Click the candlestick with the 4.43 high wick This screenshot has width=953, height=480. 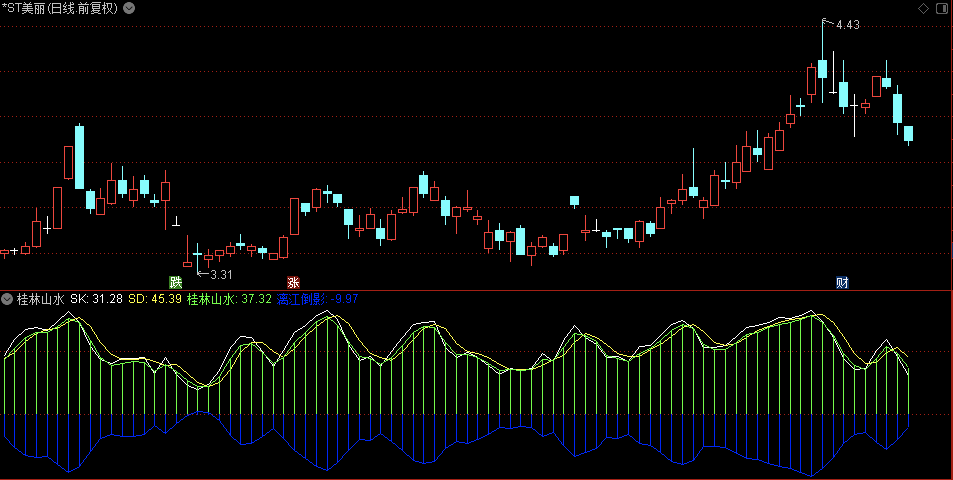coord(822,61)
